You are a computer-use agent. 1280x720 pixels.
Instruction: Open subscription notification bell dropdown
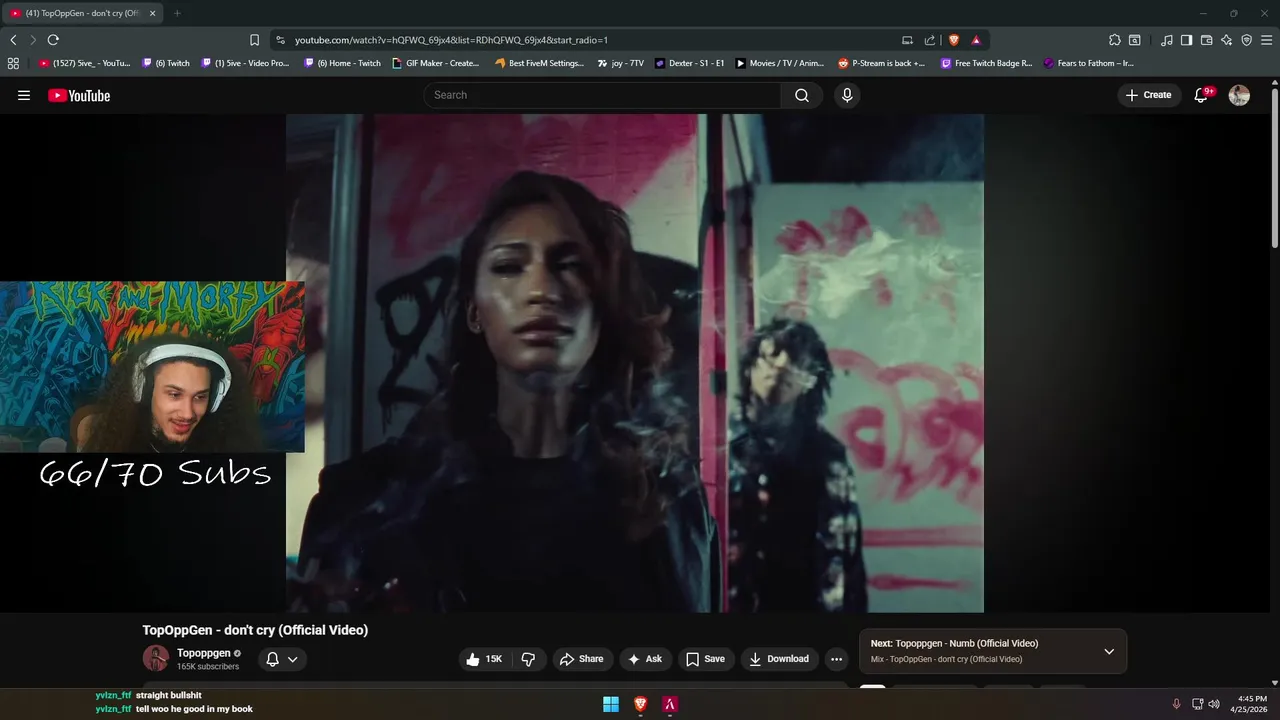[282, 659]
